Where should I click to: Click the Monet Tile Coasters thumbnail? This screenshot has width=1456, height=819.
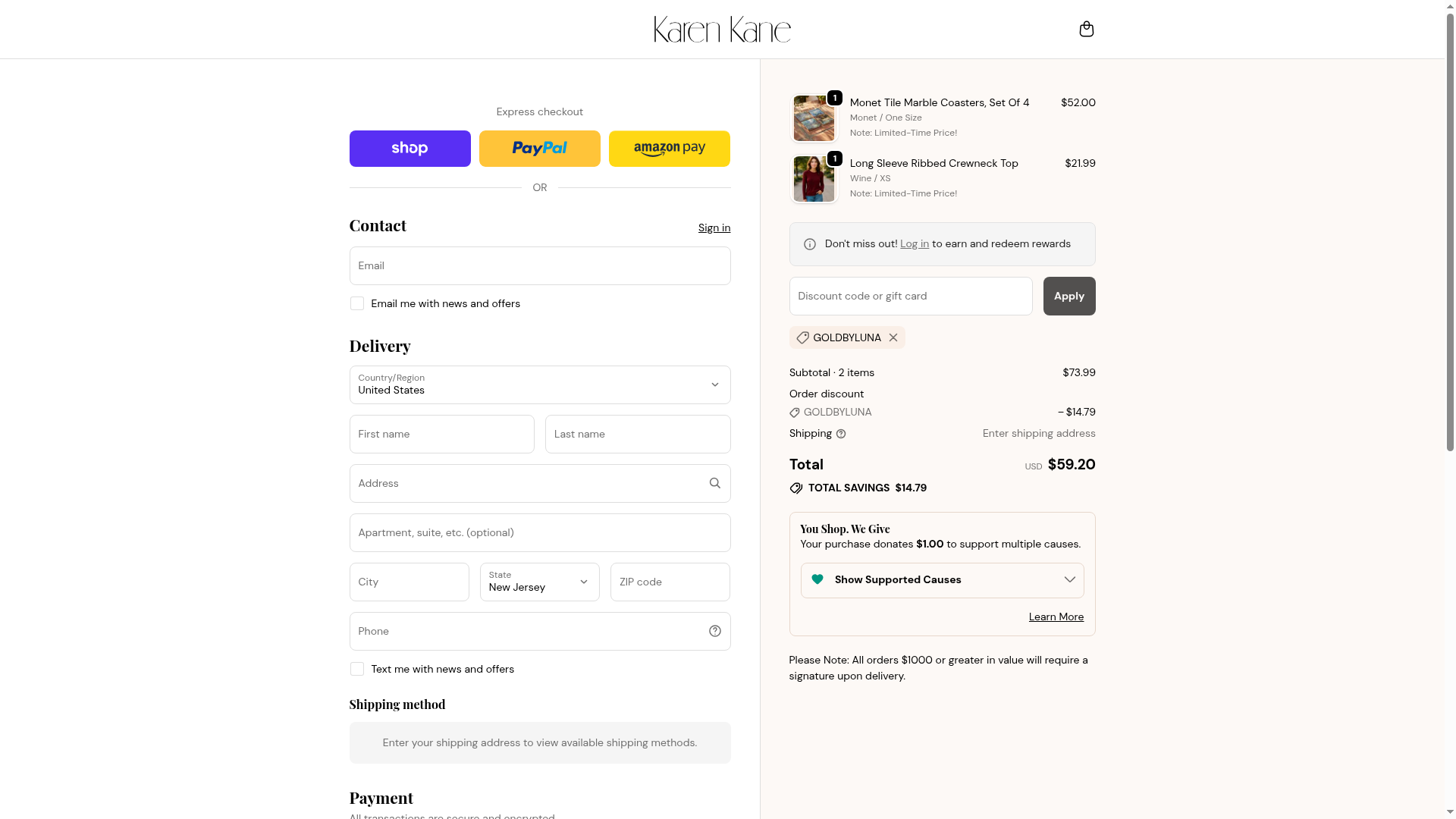point(814,118)
